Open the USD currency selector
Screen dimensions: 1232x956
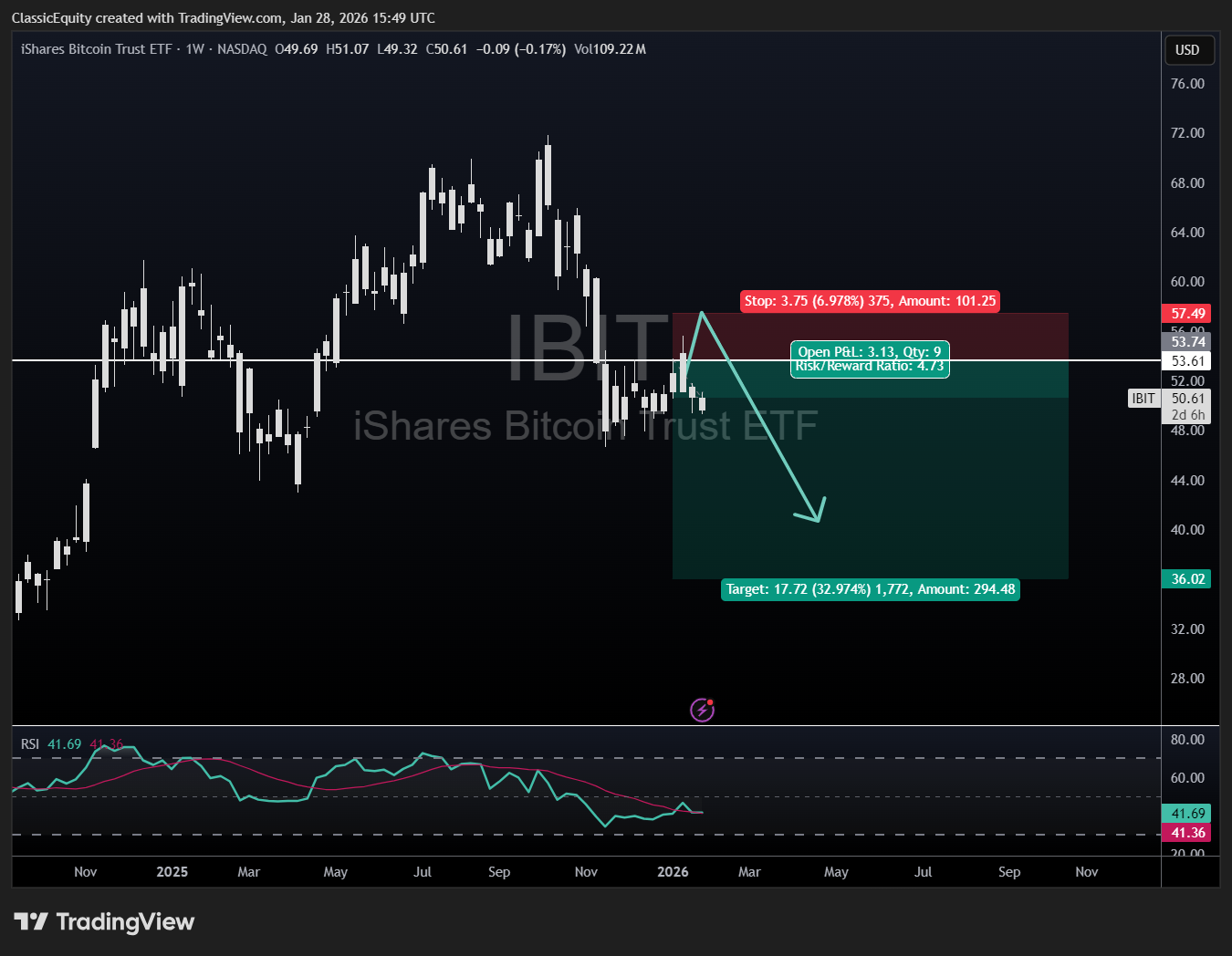click(1188, 50)
